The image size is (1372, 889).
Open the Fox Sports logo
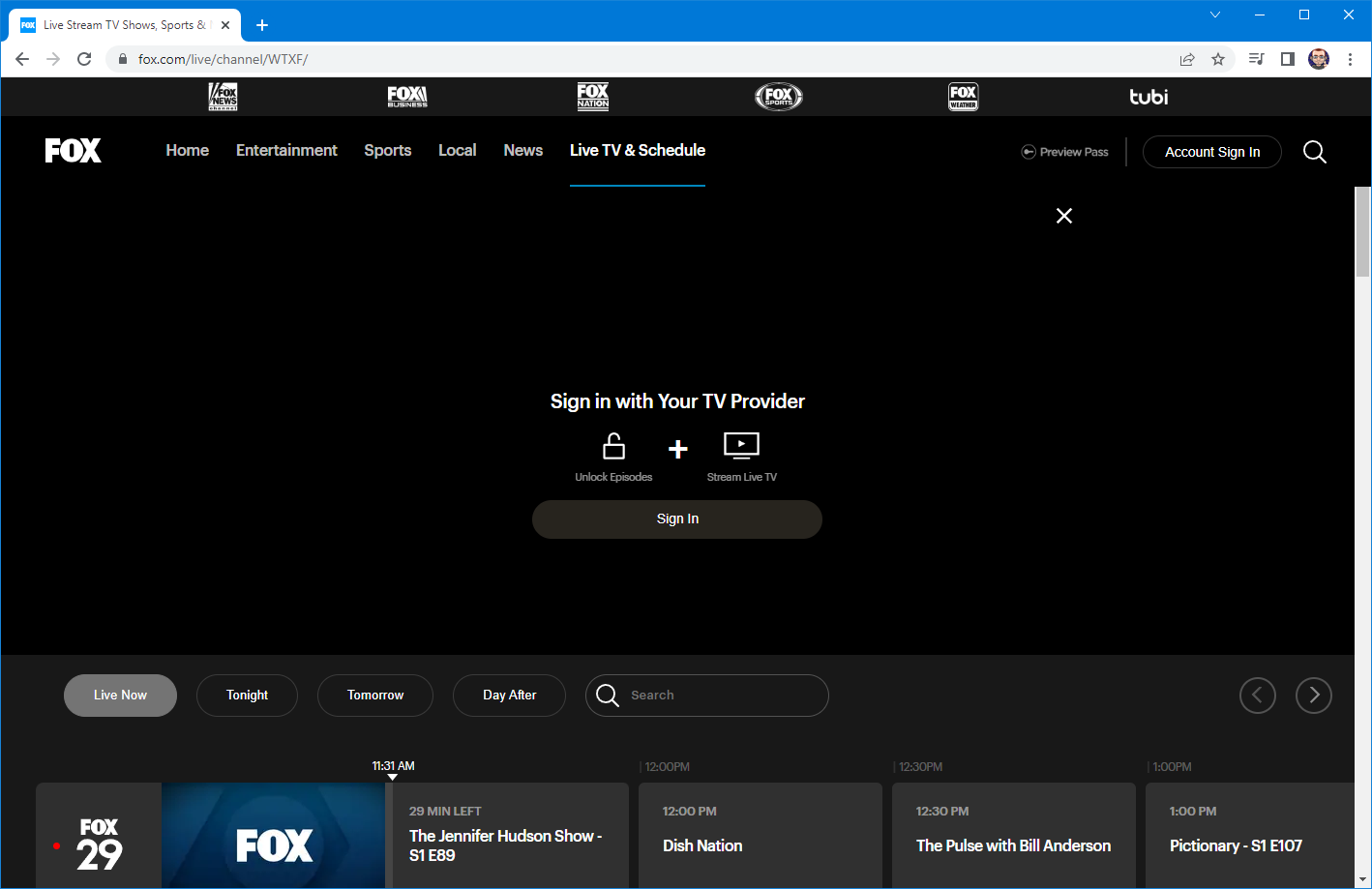pyautogui.click(x=779, y=97)
